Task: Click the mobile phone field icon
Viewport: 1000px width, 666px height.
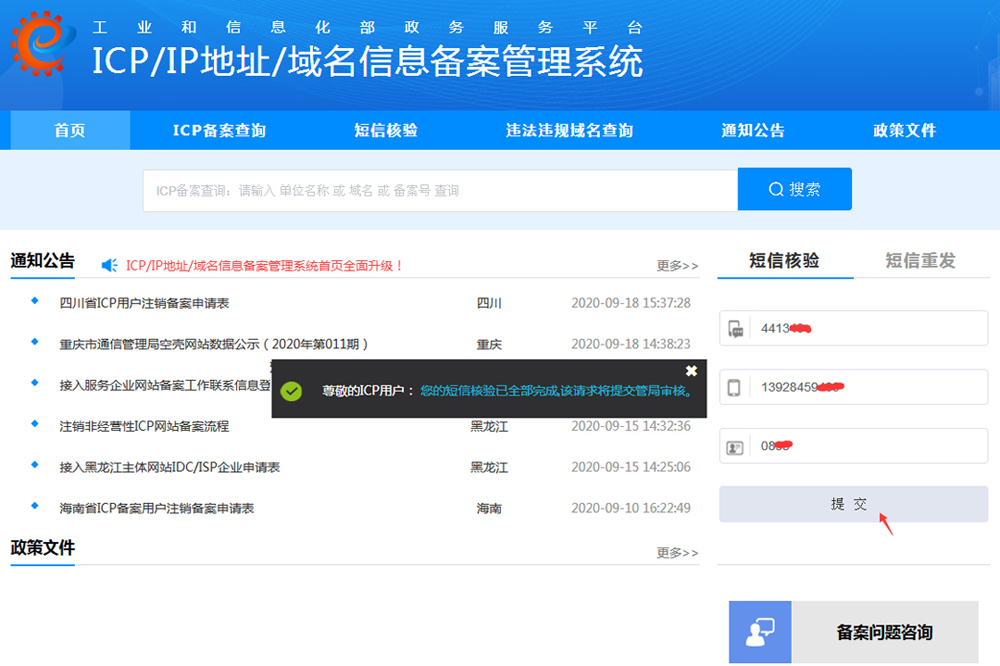Action: coord(735,387)
